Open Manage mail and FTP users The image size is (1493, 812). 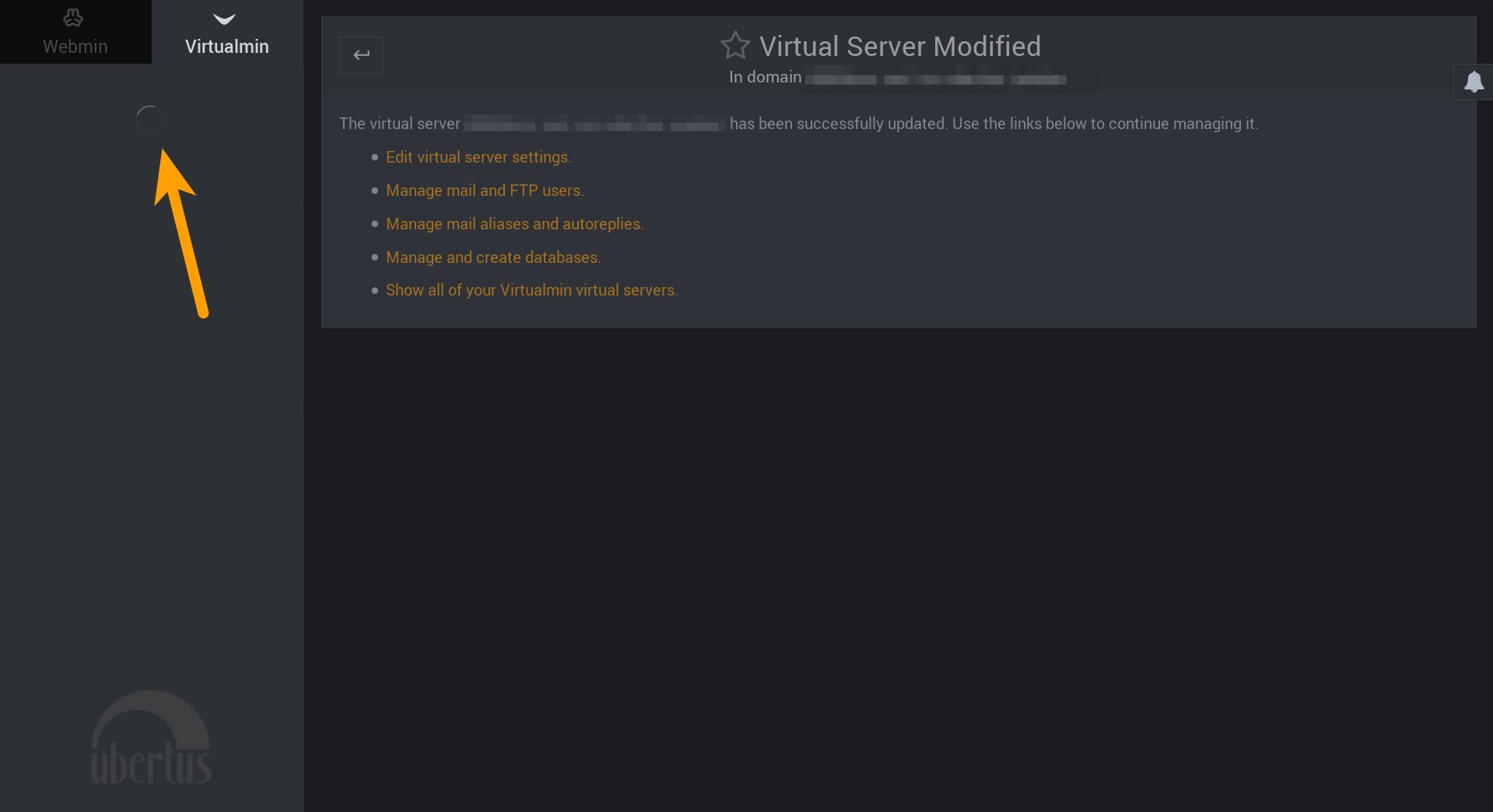pyautogui.click(x=484, y=191)
